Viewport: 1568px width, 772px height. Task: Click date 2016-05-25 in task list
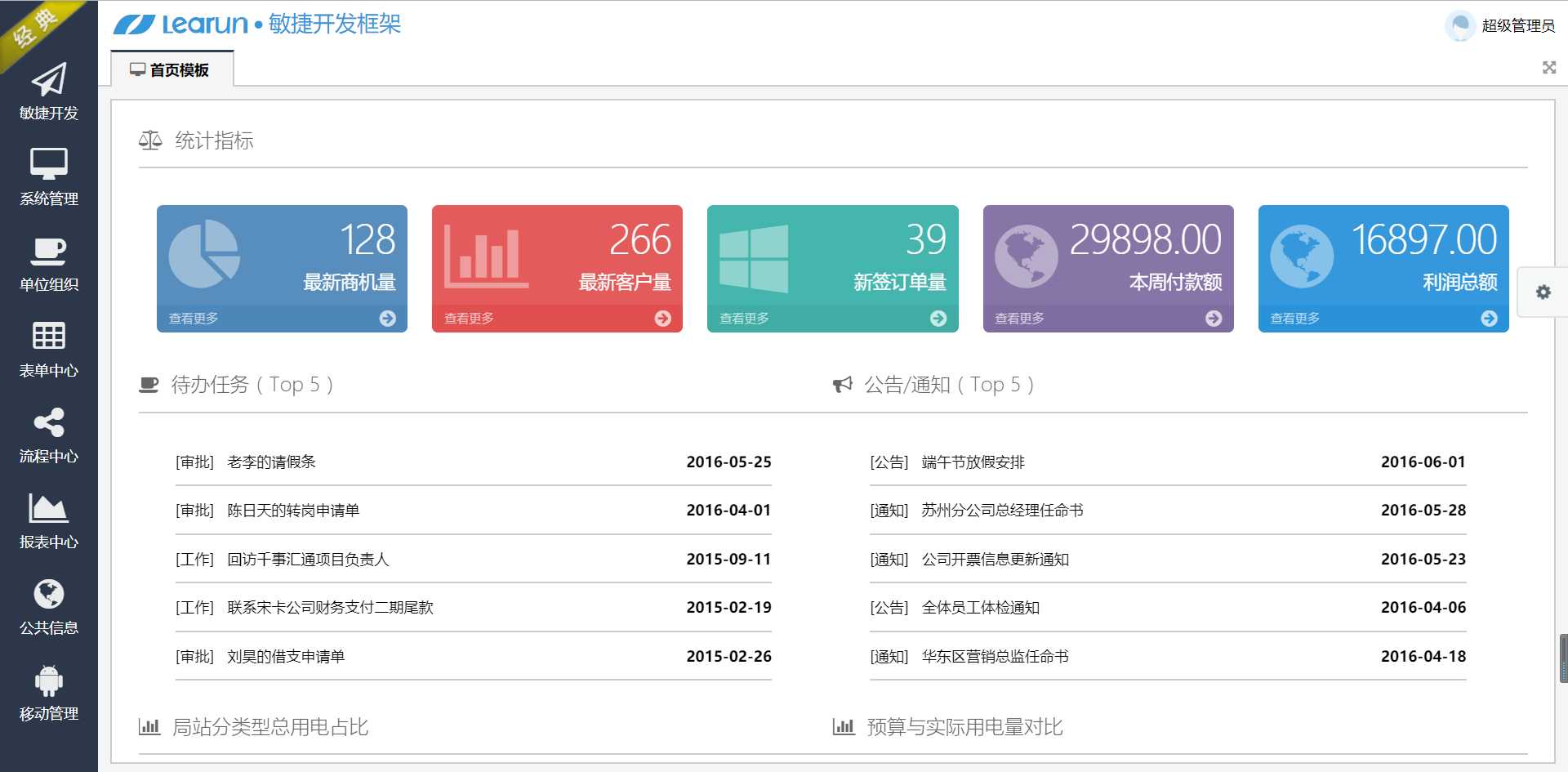(728, 462)
